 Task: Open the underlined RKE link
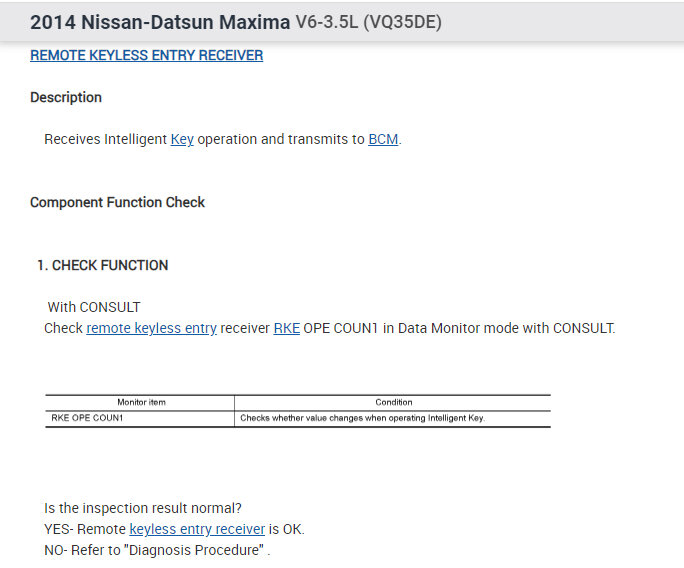(286, 328)
